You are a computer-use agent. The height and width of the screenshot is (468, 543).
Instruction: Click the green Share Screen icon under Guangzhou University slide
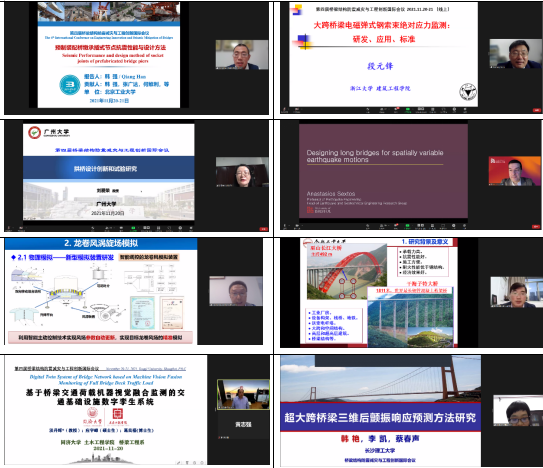(x=133, y=228)
